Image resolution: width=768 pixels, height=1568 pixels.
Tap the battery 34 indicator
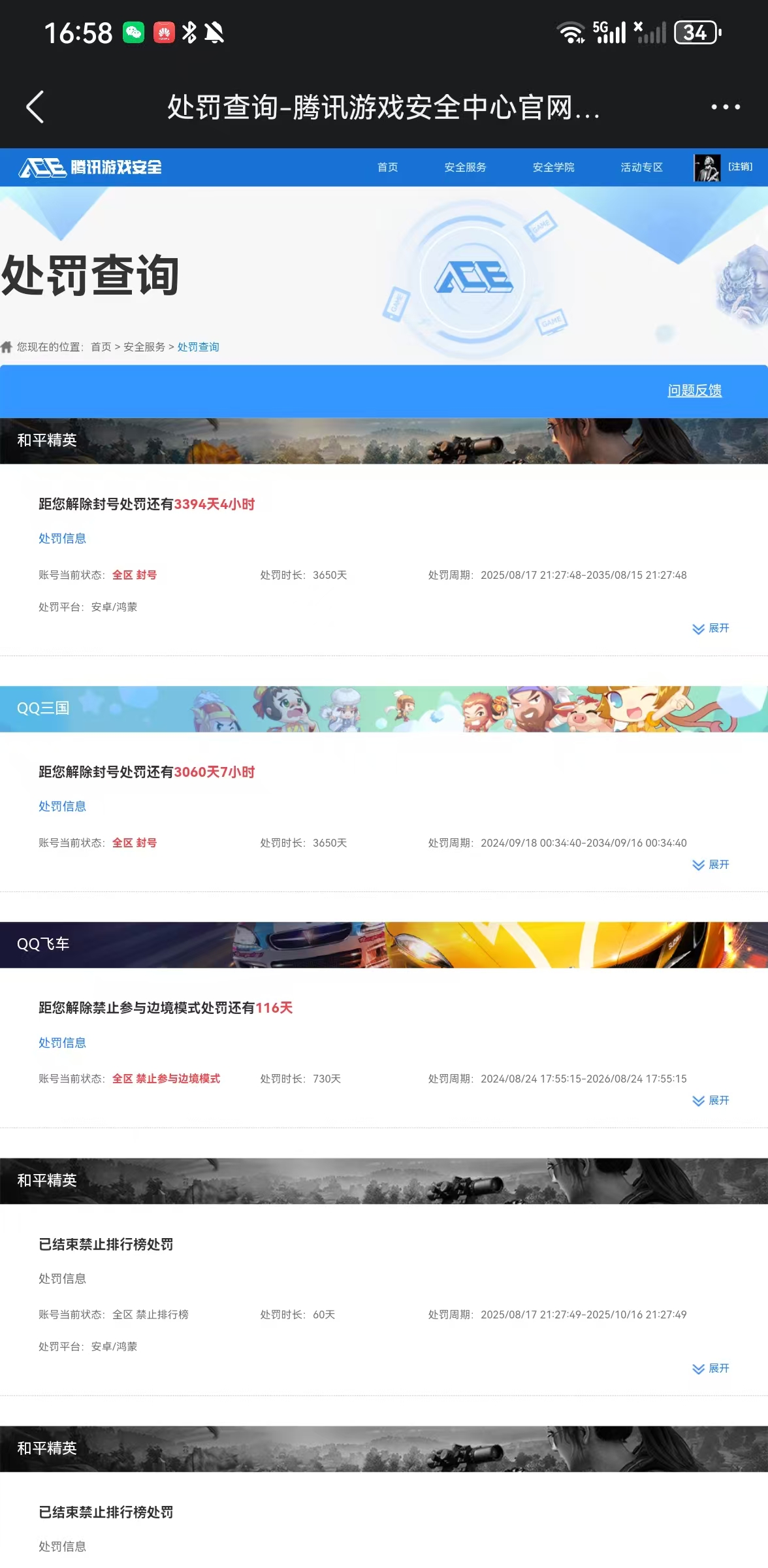[697, 33]
